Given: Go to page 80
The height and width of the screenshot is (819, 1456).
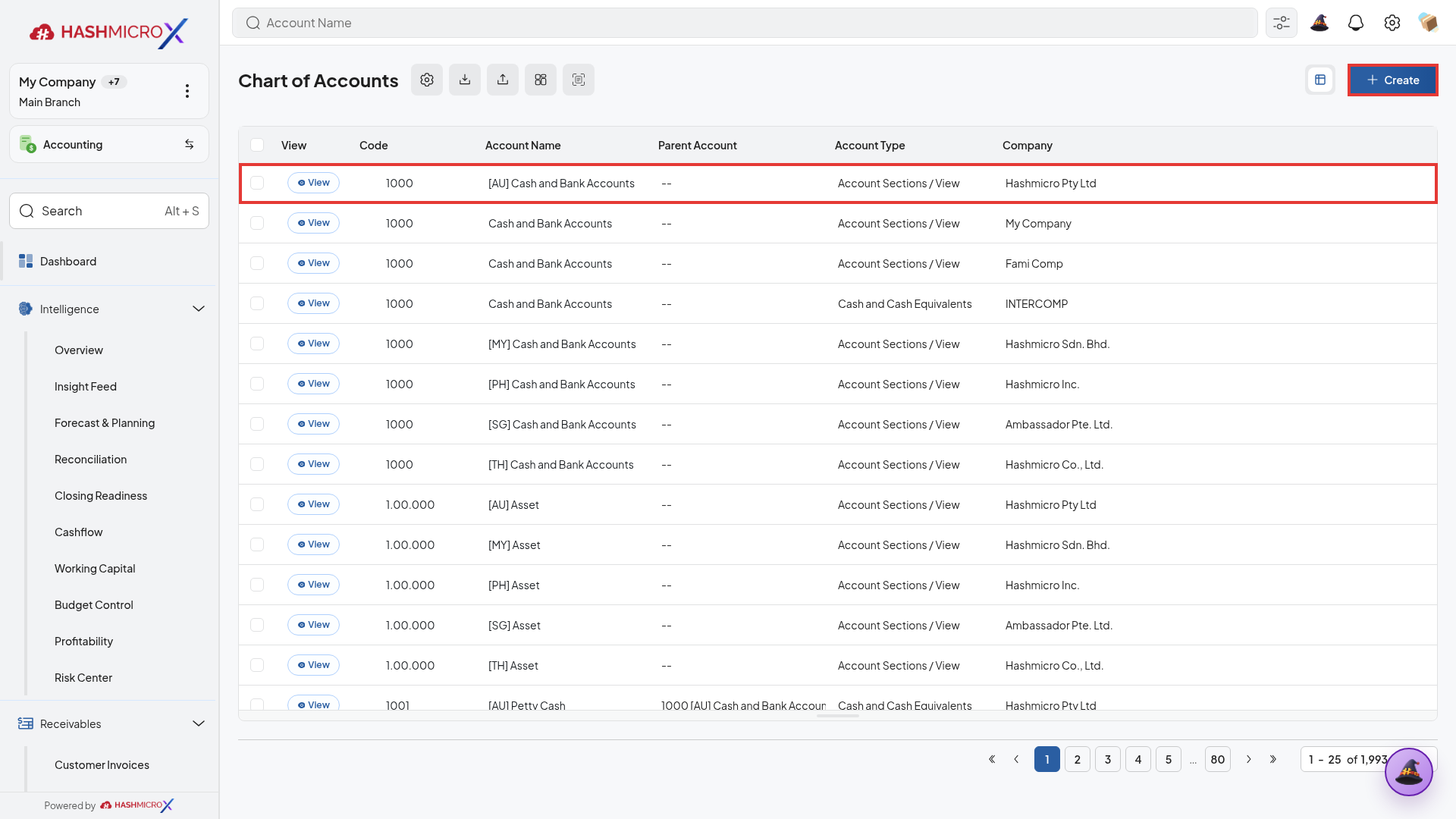Looking at the screenshot, I should tap(1218, 759).
